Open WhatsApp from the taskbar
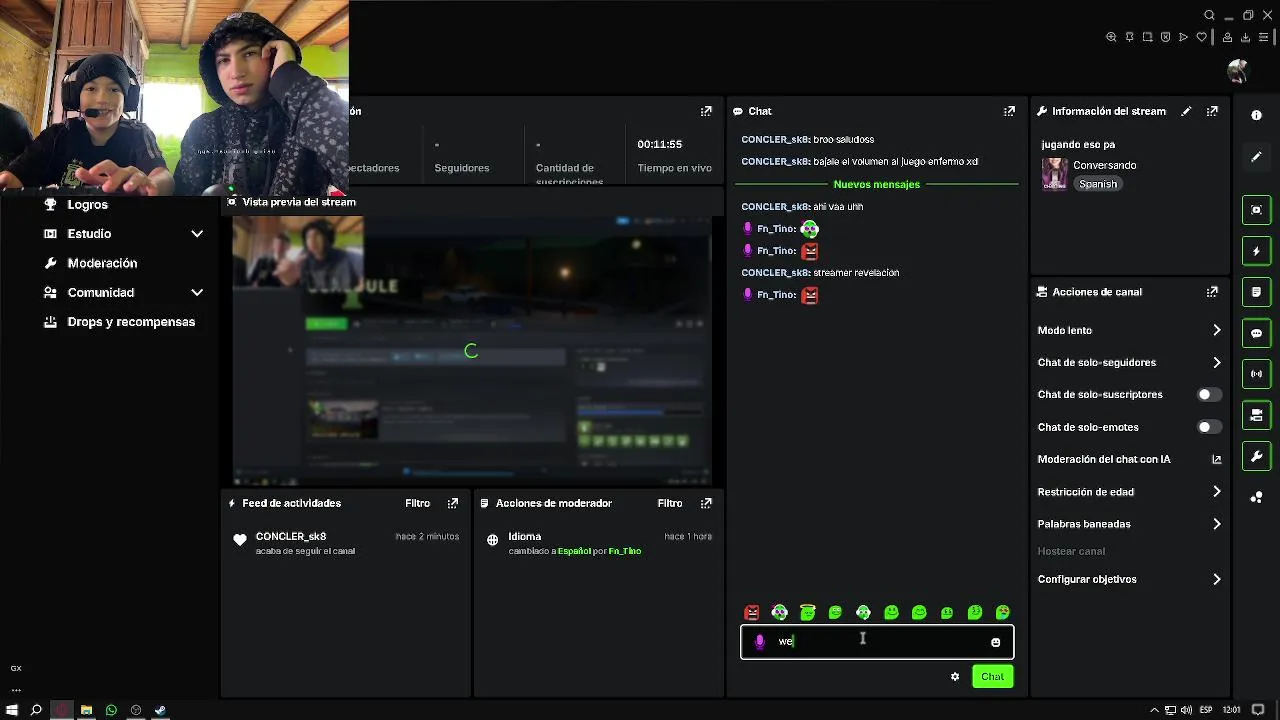The width and height of the screenshot is (1280, 720). [x=111, y=710]
